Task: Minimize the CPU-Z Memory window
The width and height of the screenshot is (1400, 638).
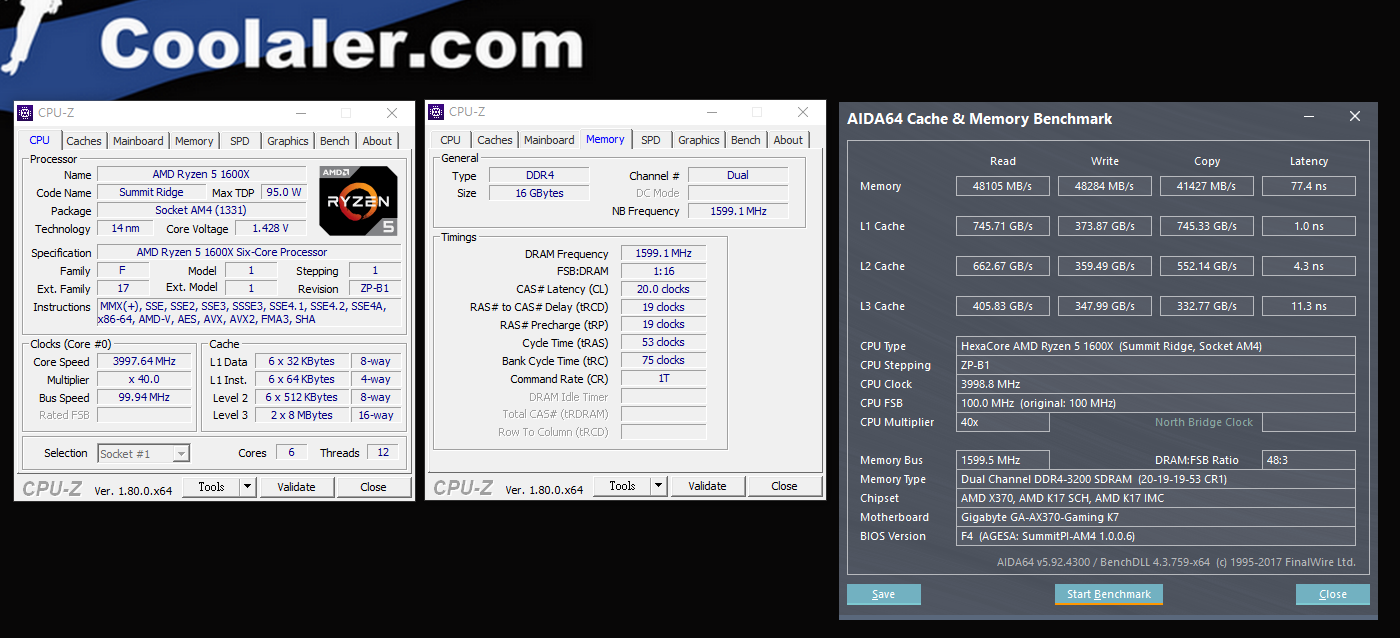Action: point(711,112)
